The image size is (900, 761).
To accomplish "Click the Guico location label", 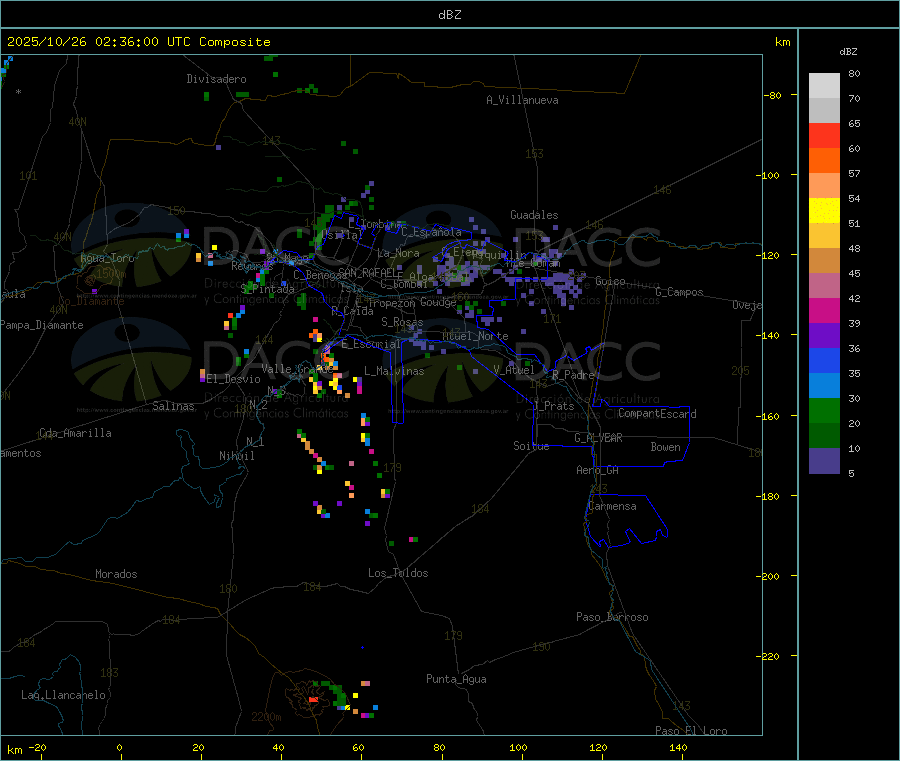I will click(x=610, y=281).
